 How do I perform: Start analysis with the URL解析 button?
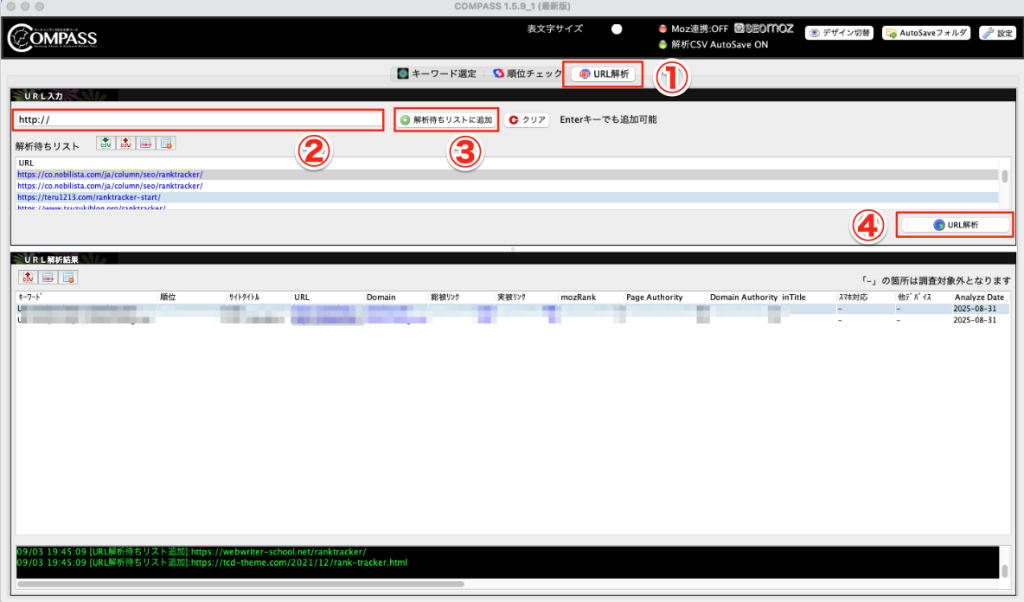click(x=956, y=225)
